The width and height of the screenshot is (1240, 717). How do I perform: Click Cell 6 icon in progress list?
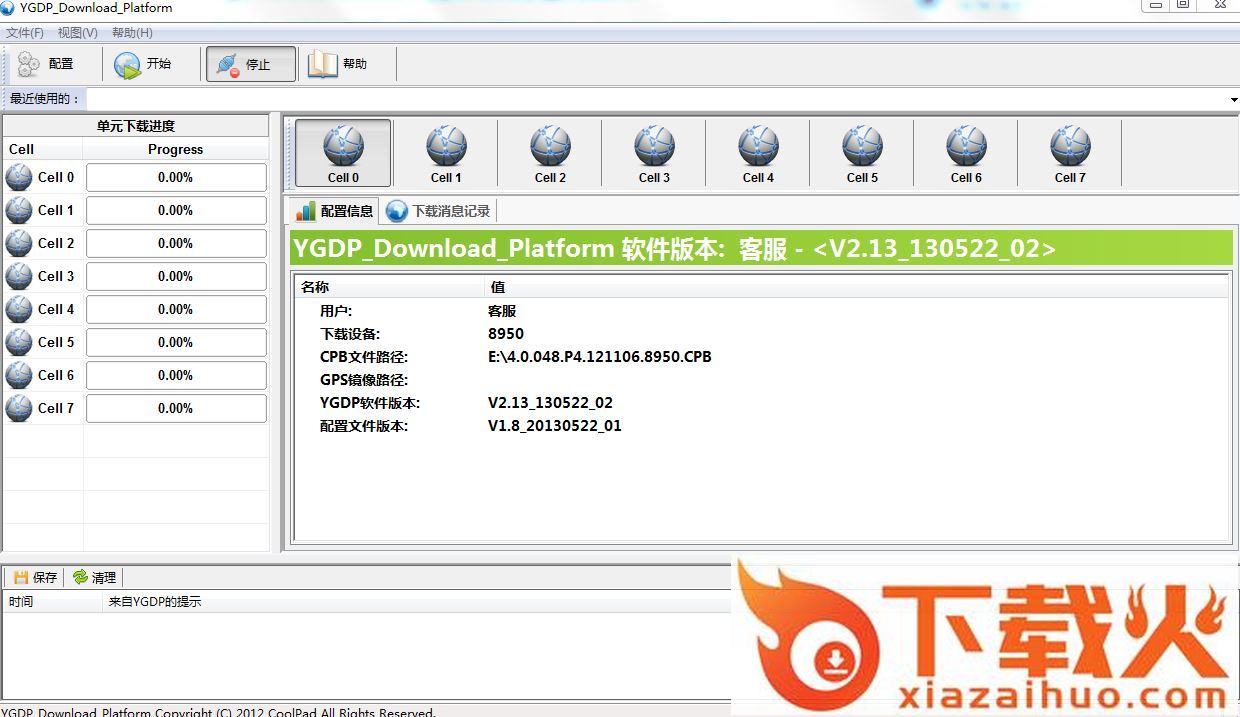[19, 375]
